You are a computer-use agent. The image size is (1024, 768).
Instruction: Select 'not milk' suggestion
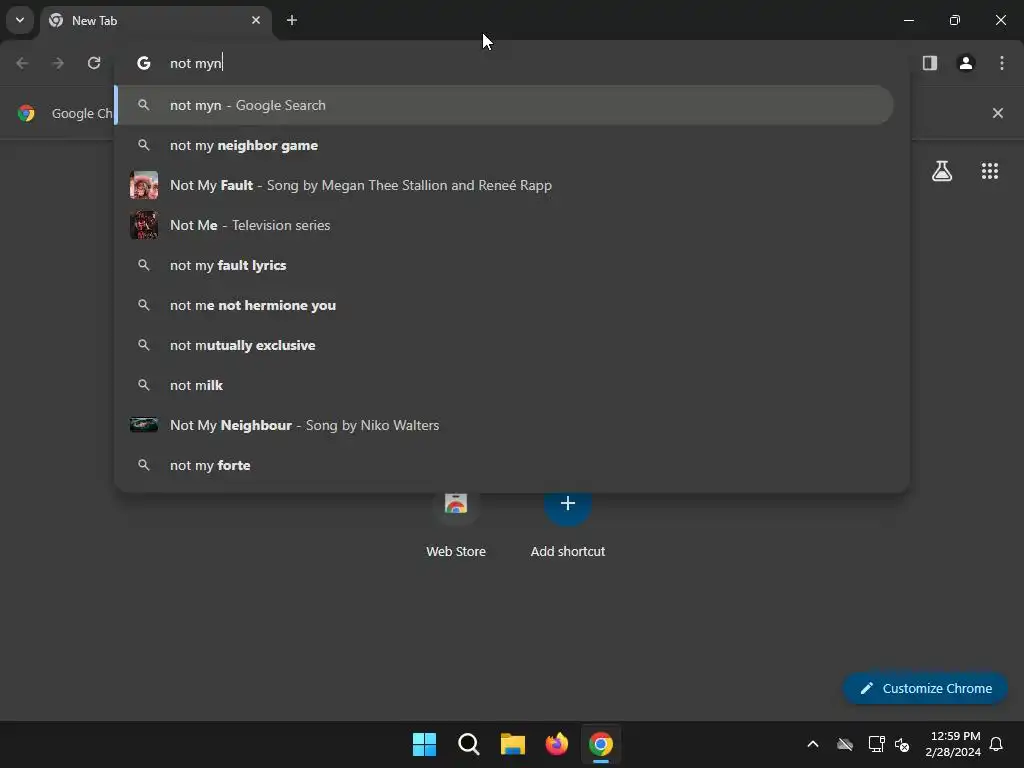504,385
